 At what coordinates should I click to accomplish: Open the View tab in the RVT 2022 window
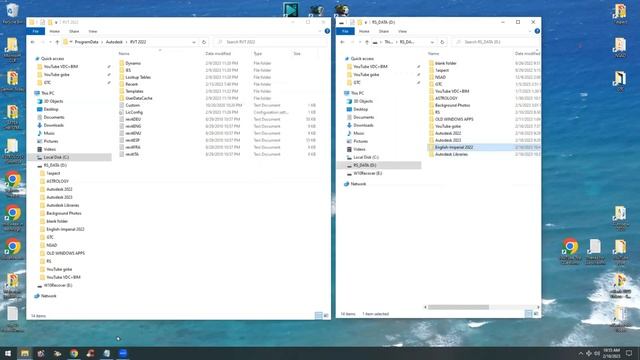[x=93, y=31]
